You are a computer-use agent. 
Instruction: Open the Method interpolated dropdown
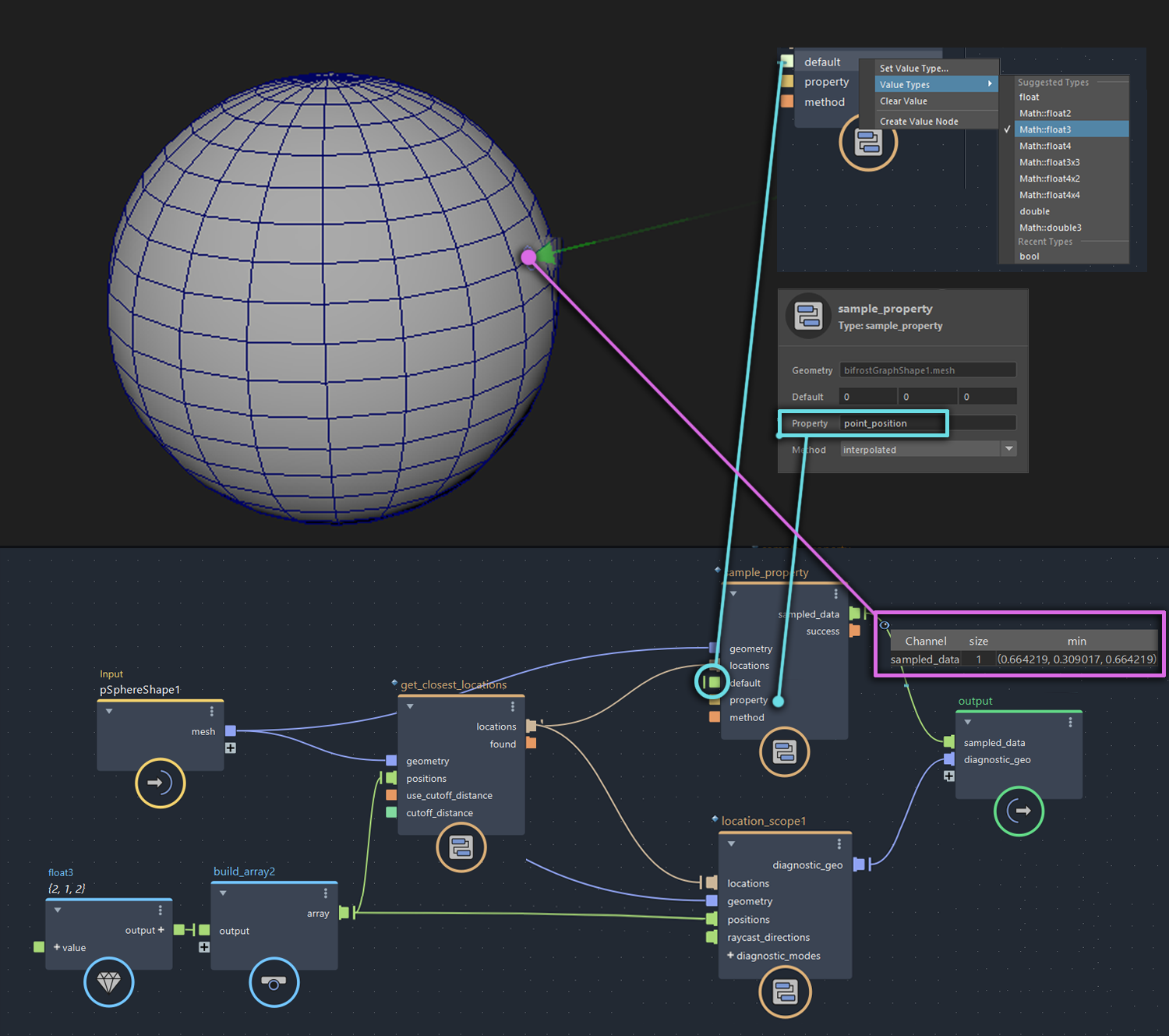(1009, 449)
